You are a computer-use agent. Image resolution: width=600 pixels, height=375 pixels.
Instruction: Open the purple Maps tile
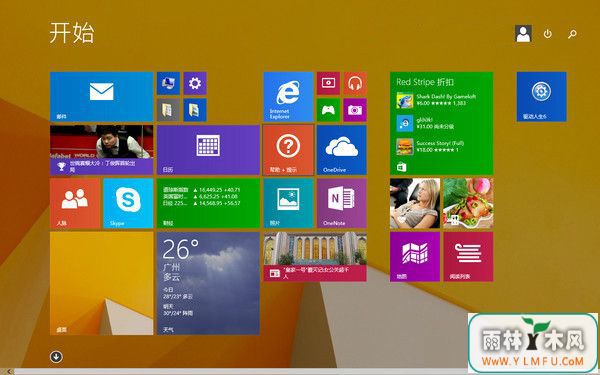pyautogui.click(x=415, y=257)
